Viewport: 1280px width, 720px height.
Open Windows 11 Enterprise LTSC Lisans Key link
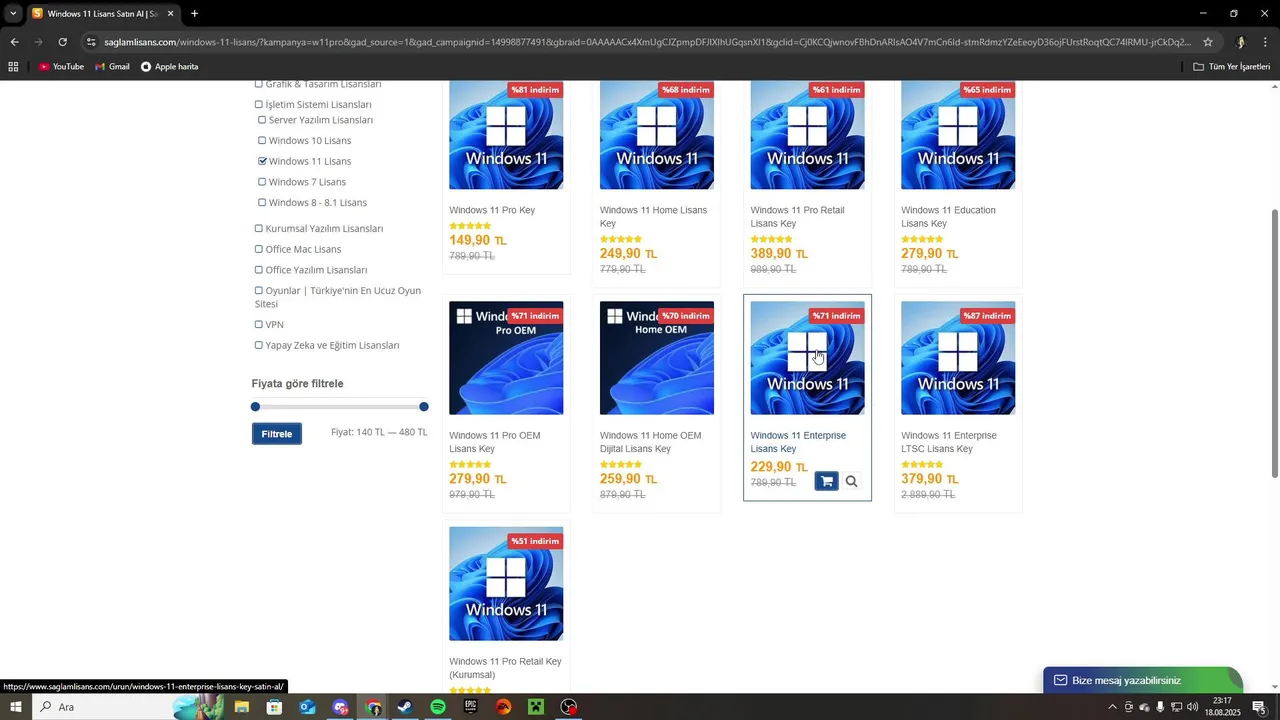click(x=949, y=442)
